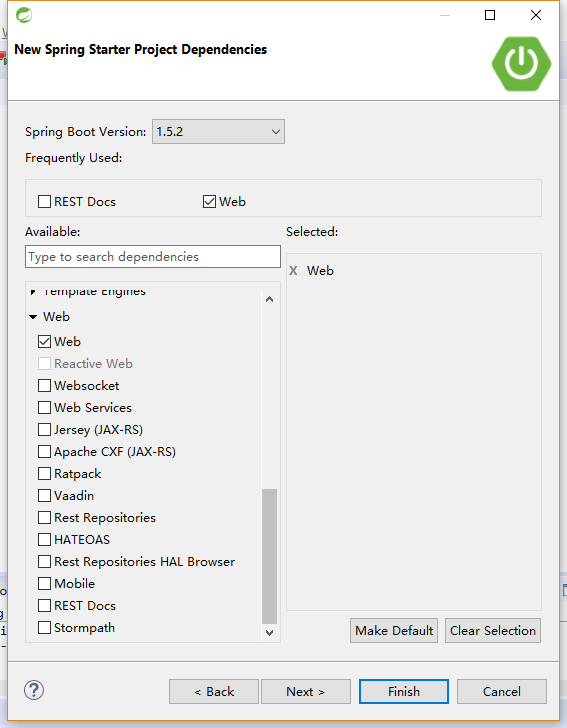This screenshot has height=728, width=567.
Task: Uncheck Web under the Web category
Action: (x=45, y=342)
